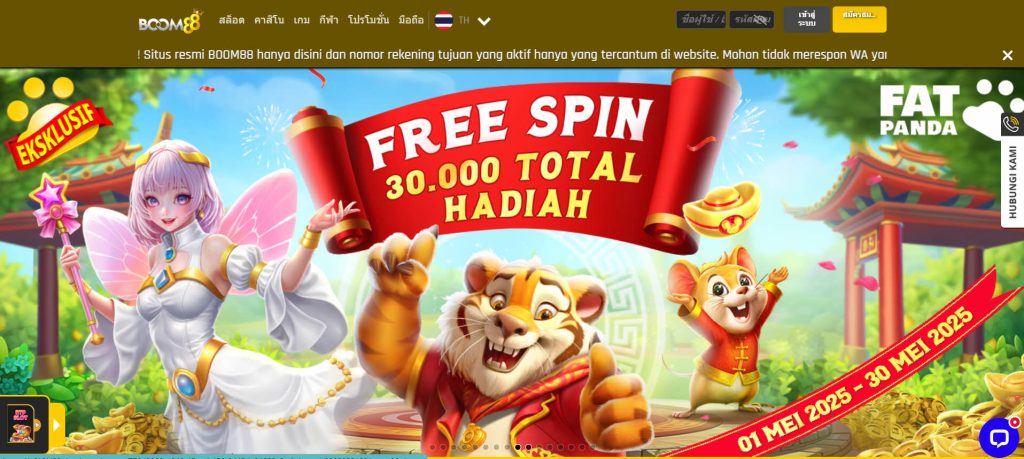Expand the TH language dropdown chevron
Viewport: 1024px width, 459px height.
[484, 21]
